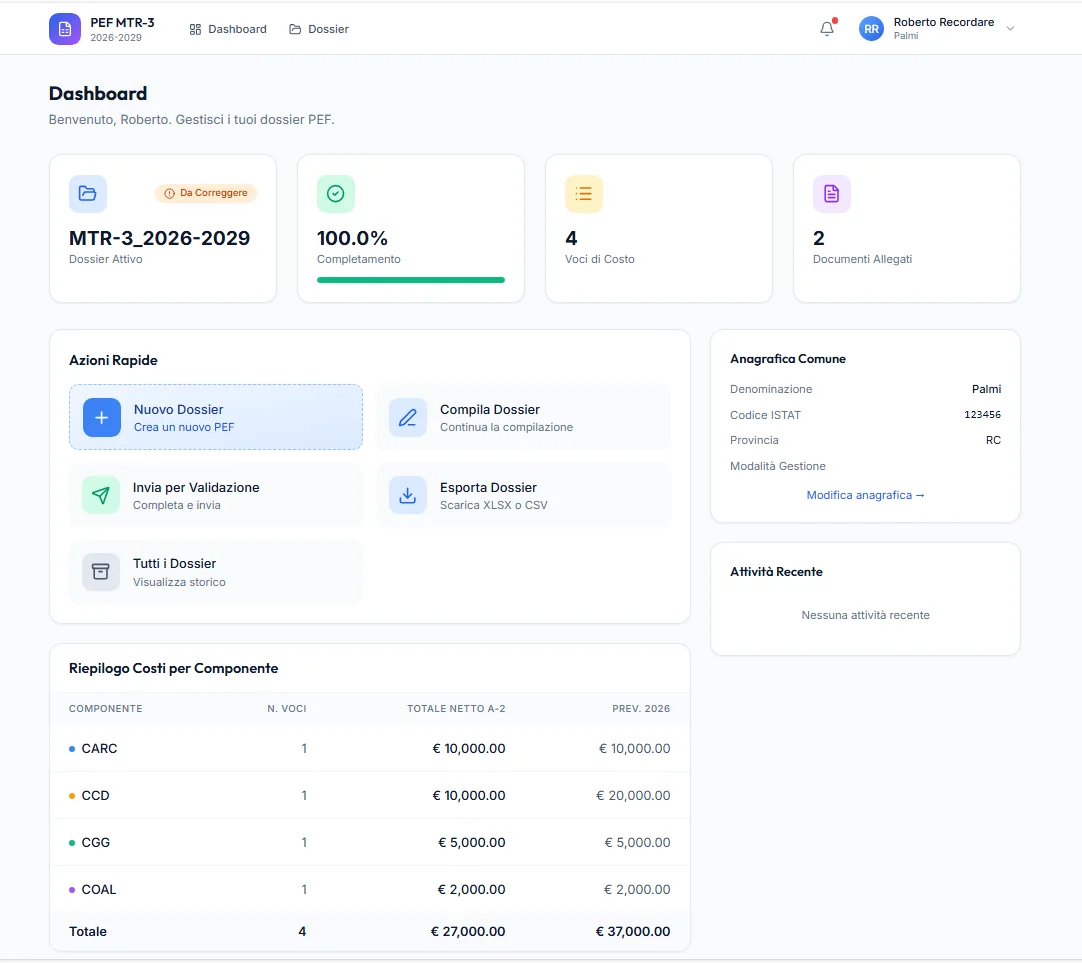This screenshot has width=1082, height=963.
Task: Click the download icon for Esporta Dossier
Action: (408, 495)
